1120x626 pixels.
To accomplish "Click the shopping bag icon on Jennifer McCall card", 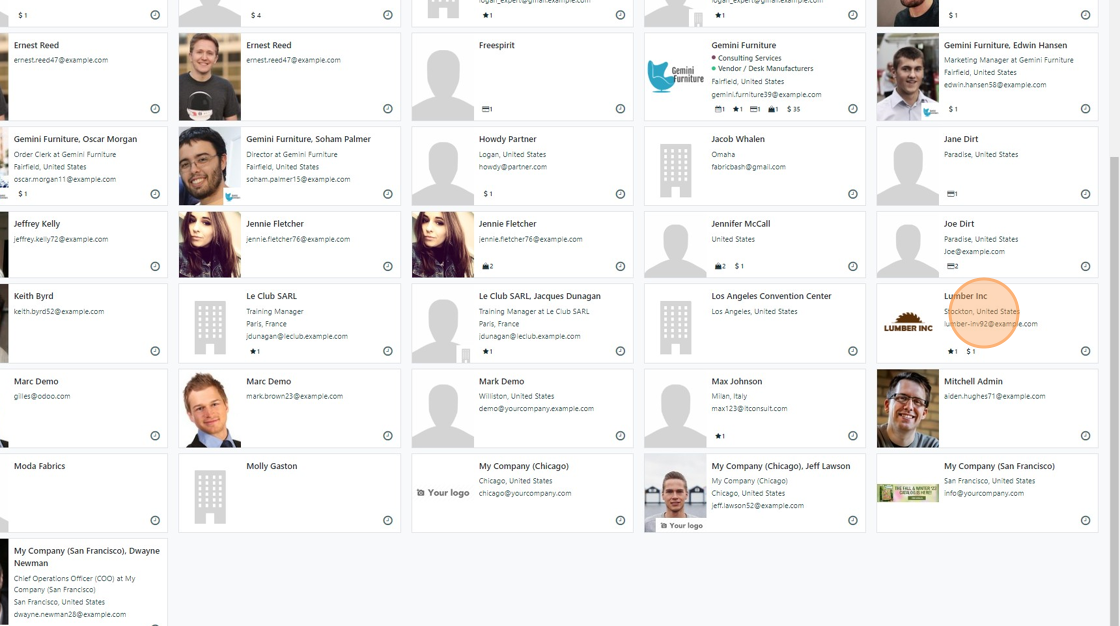I will coord(720,266).
